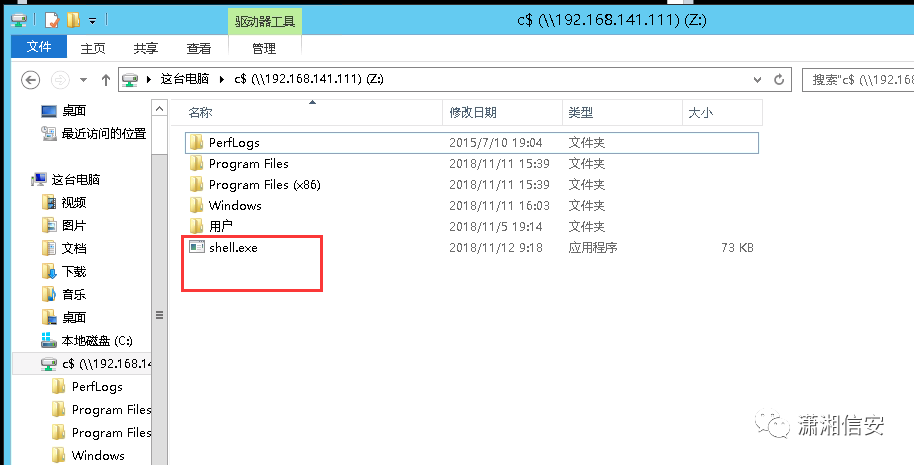This screenshot has height=465, width=914.
Task: Go up one level with Up arrow
Action: [x=106, y=80]
